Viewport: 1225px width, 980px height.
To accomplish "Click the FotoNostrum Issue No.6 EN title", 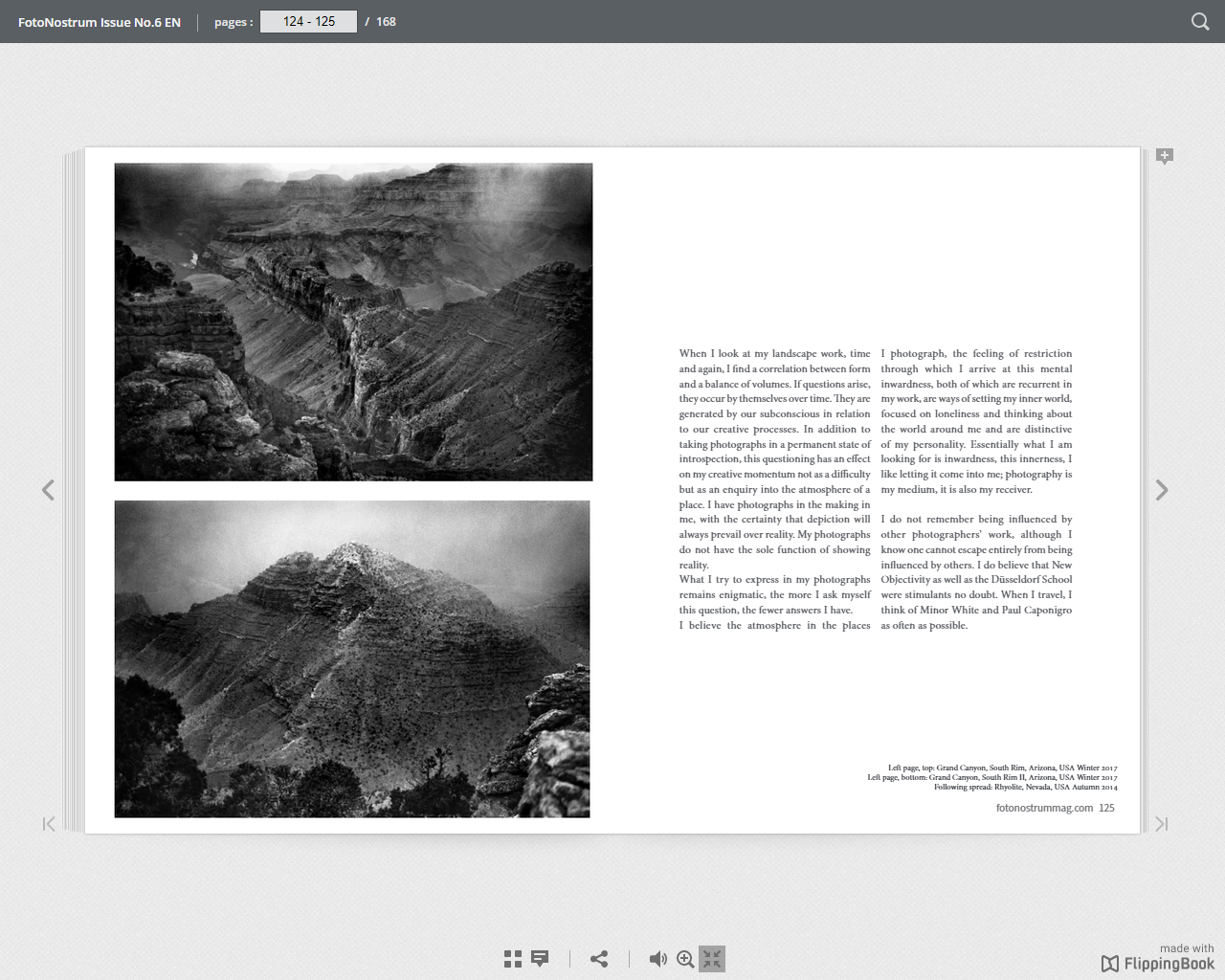I will click(x=100, y=22).
